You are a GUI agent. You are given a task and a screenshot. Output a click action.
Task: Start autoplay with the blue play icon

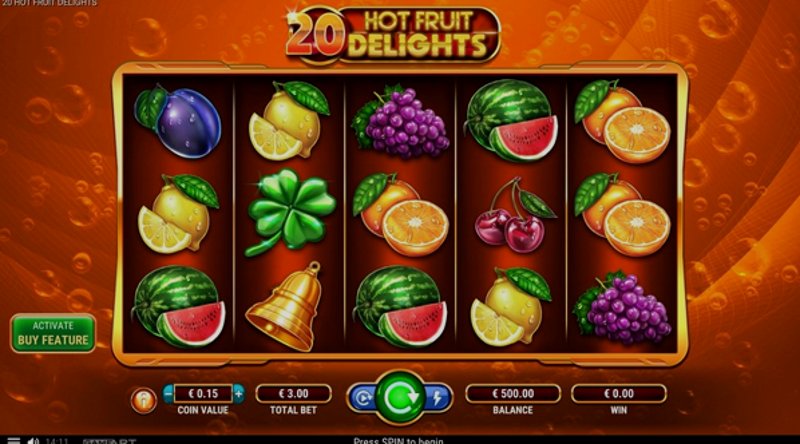[x=363, y=398]
